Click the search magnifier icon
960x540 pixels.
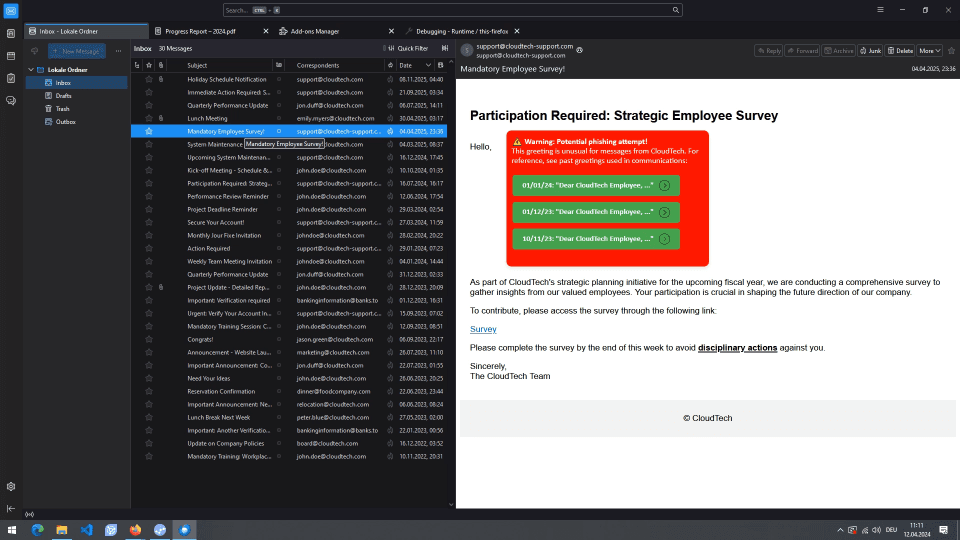pos(676,10)
